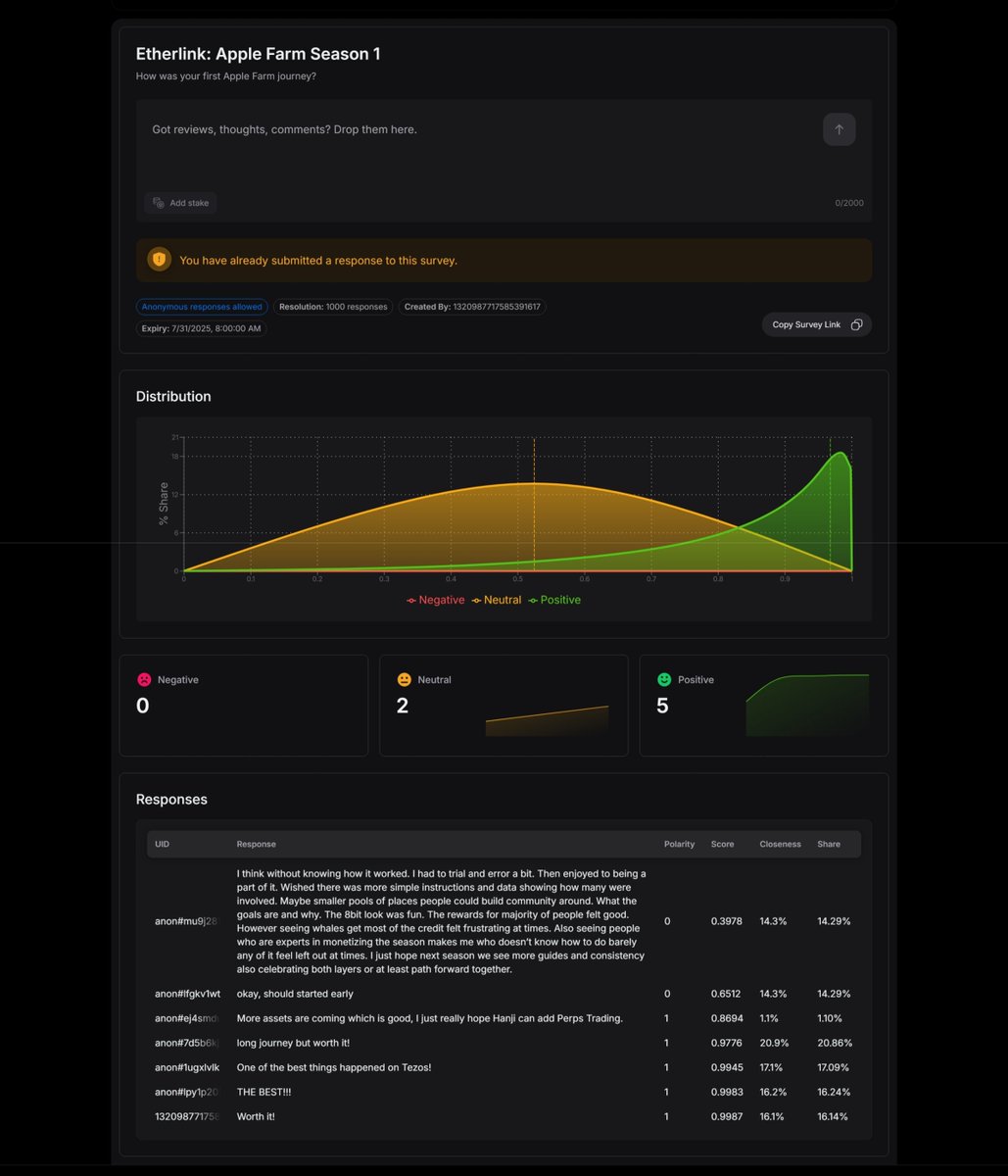The height and width of the screenshot is (1176, 1008).
Task: Focus the review comment text field
Action: [x=480, y=129]
